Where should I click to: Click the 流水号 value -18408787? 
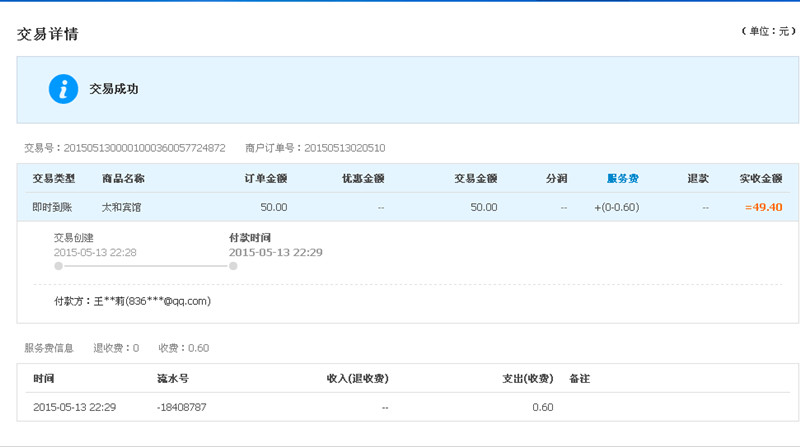pos(182,407)
